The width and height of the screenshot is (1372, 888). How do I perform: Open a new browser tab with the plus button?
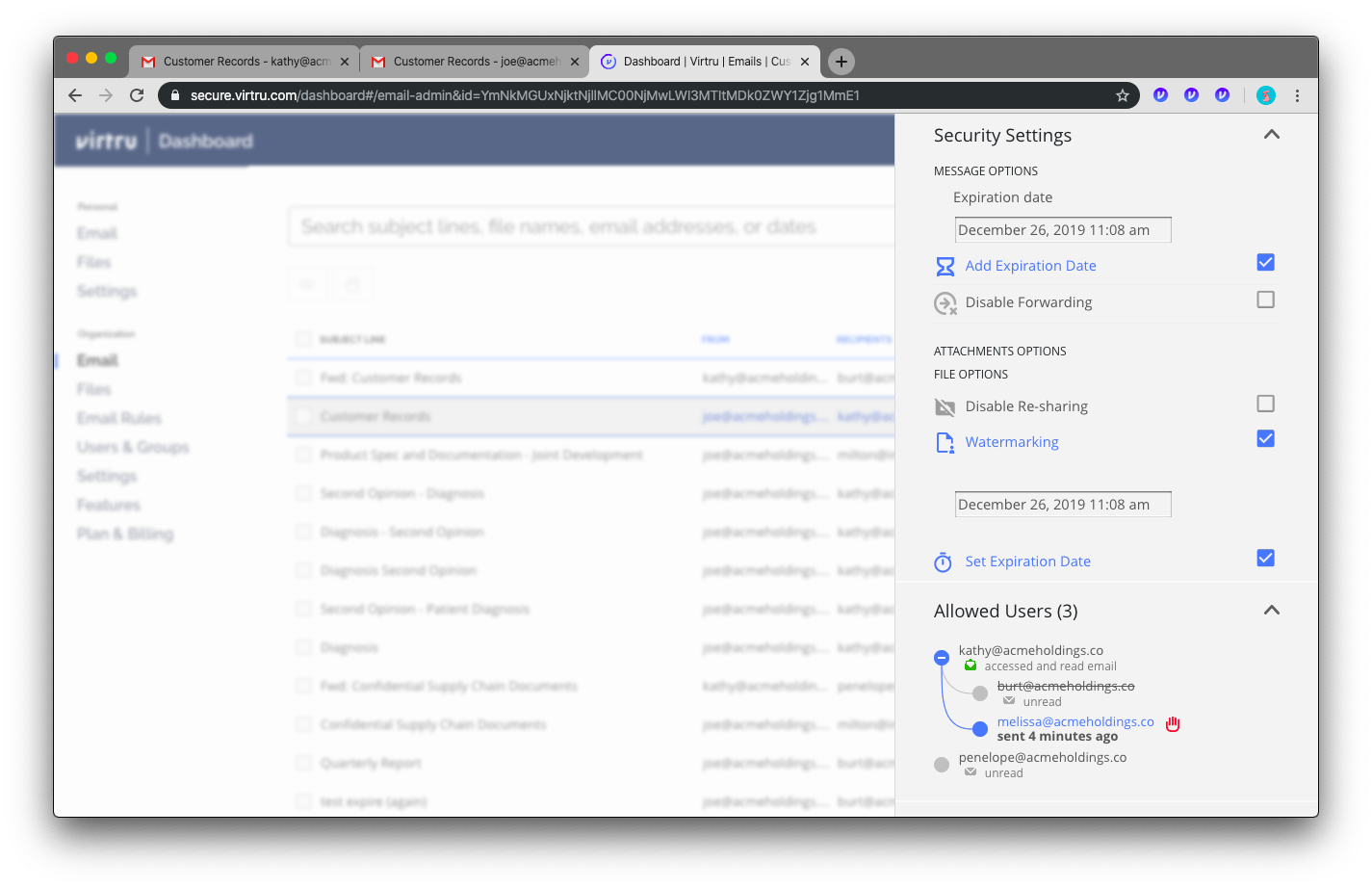point(841,62)
